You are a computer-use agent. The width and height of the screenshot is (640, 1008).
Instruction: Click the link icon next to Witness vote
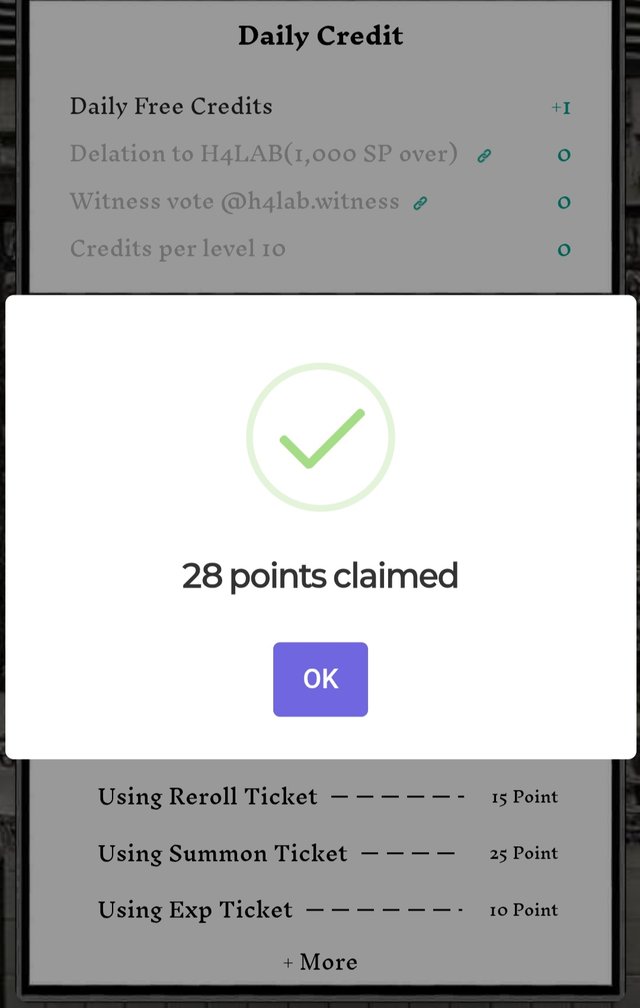click(421, 203)
